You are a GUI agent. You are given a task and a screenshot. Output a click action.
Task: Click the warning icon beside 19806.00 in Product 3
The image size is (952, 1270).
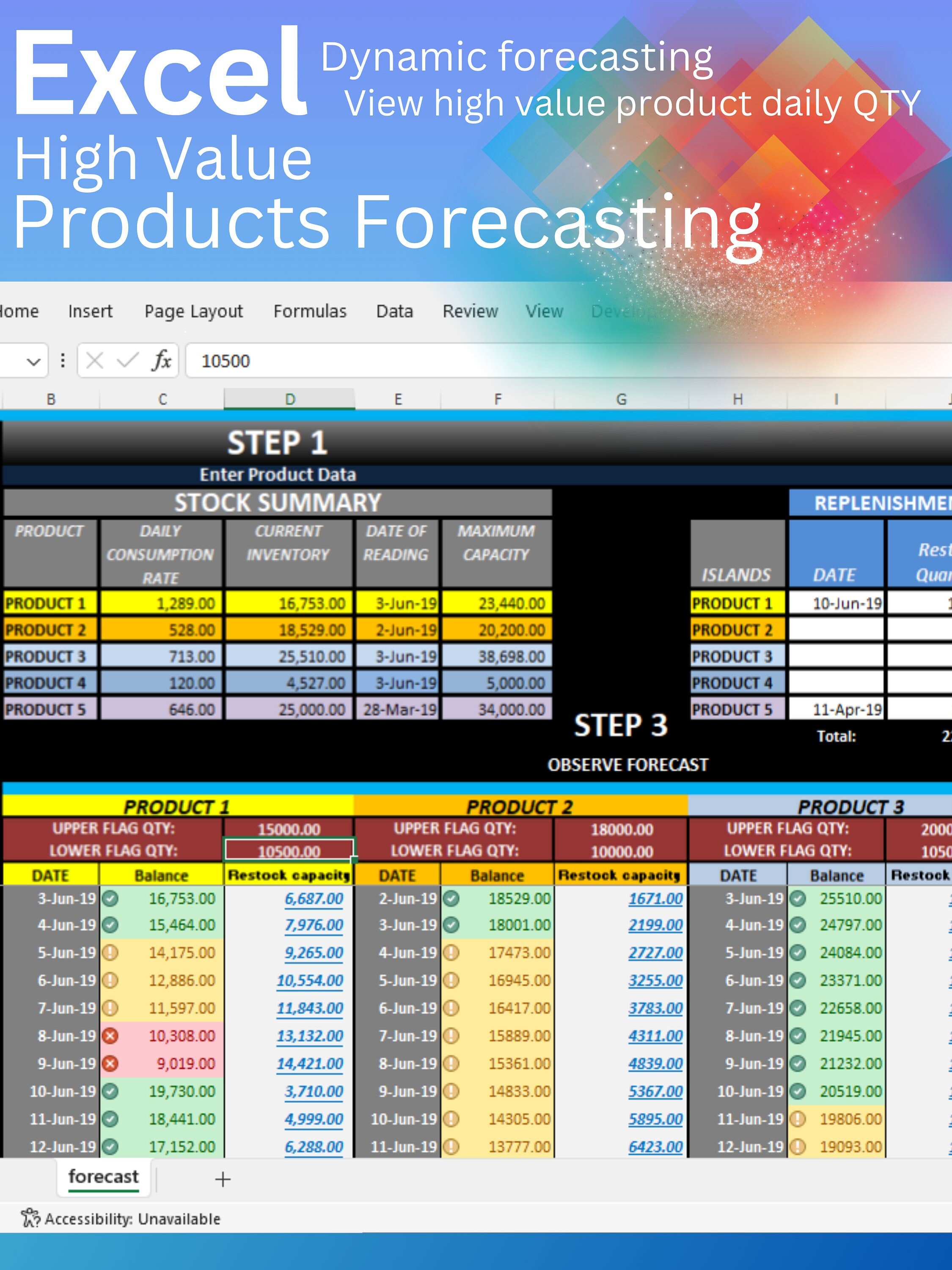pos(798,1118)
